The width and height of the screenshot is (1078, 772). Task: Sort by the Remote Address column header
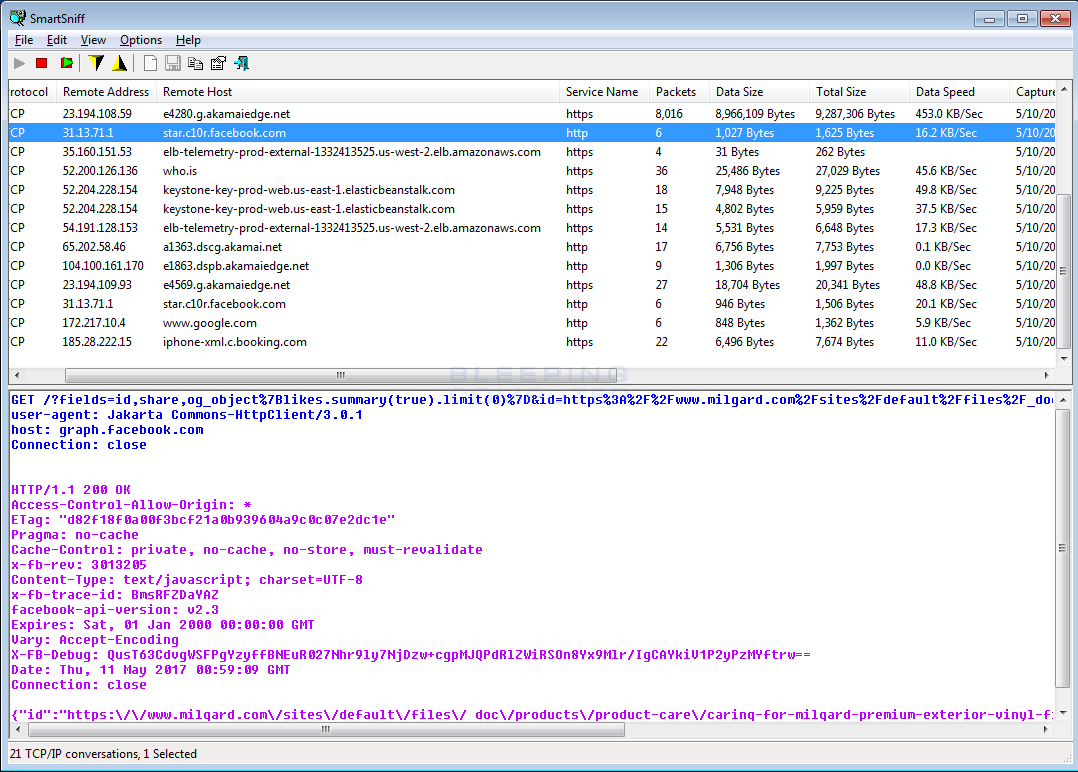tap(105, 92)
